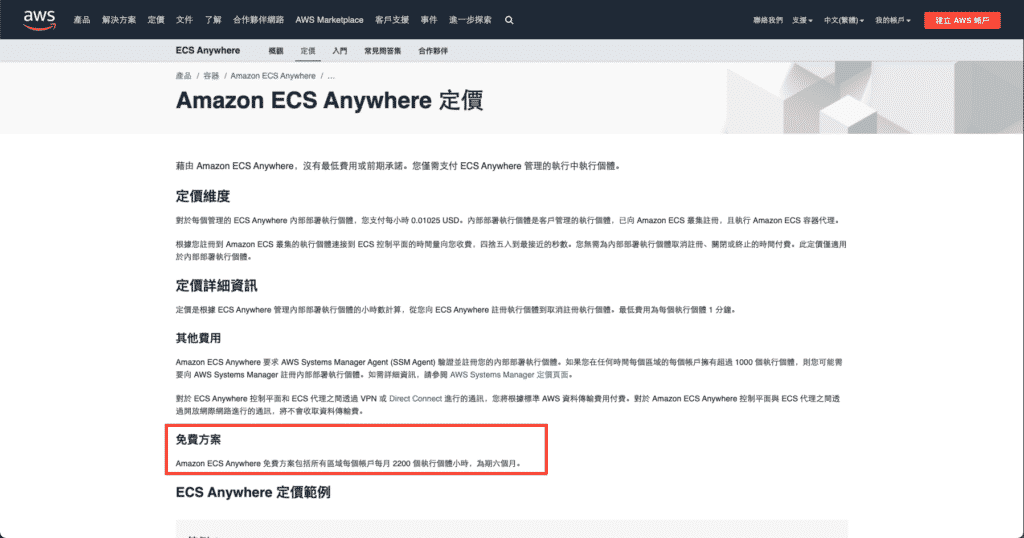Open the 文件 menu
The width and height of the screenshot is (1024, 538).
click(184, 20)
